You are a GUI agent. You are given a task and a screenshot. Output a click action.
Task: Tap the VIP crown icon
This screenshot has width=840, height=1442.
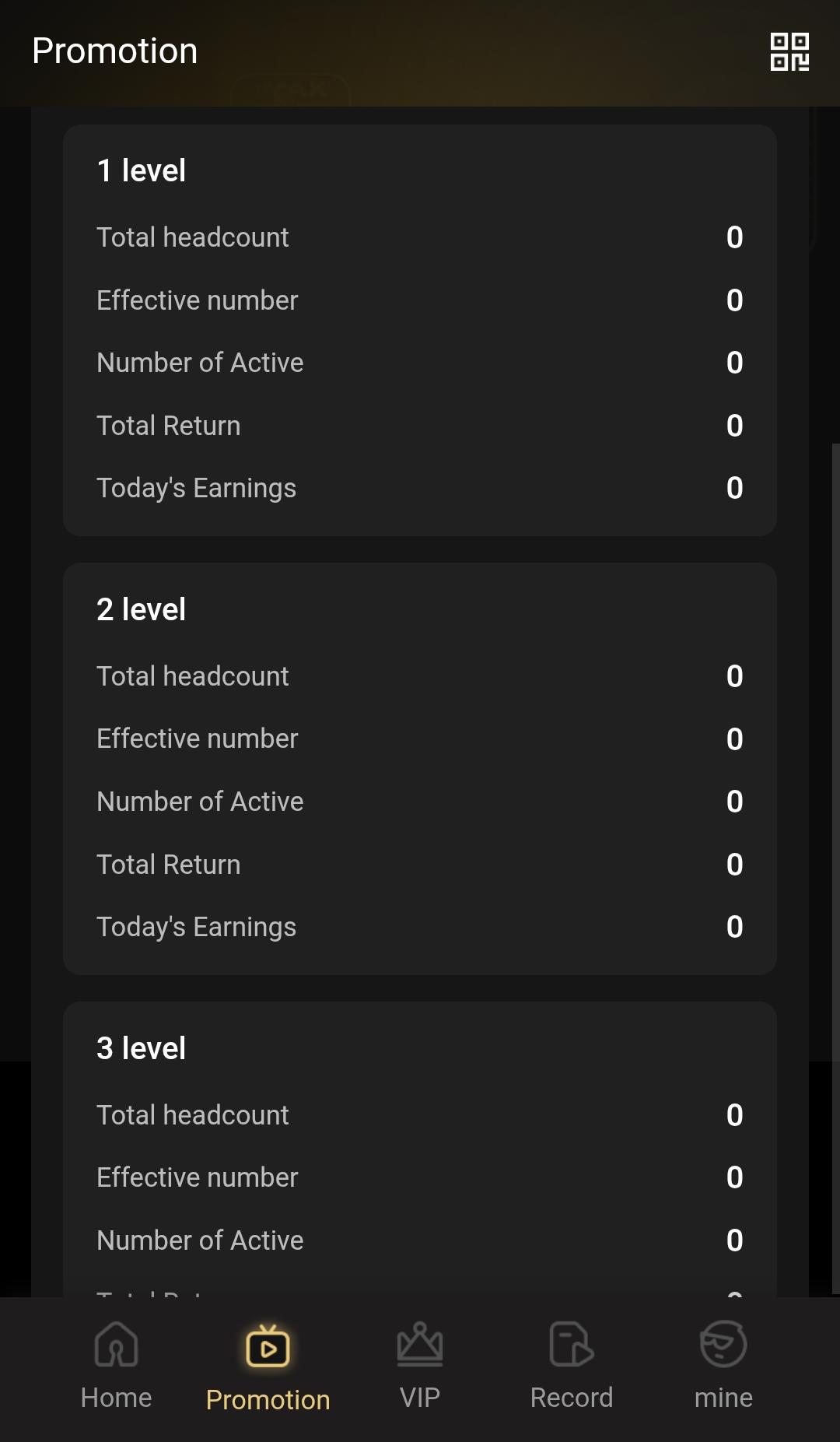click(x=420, y=1345)
